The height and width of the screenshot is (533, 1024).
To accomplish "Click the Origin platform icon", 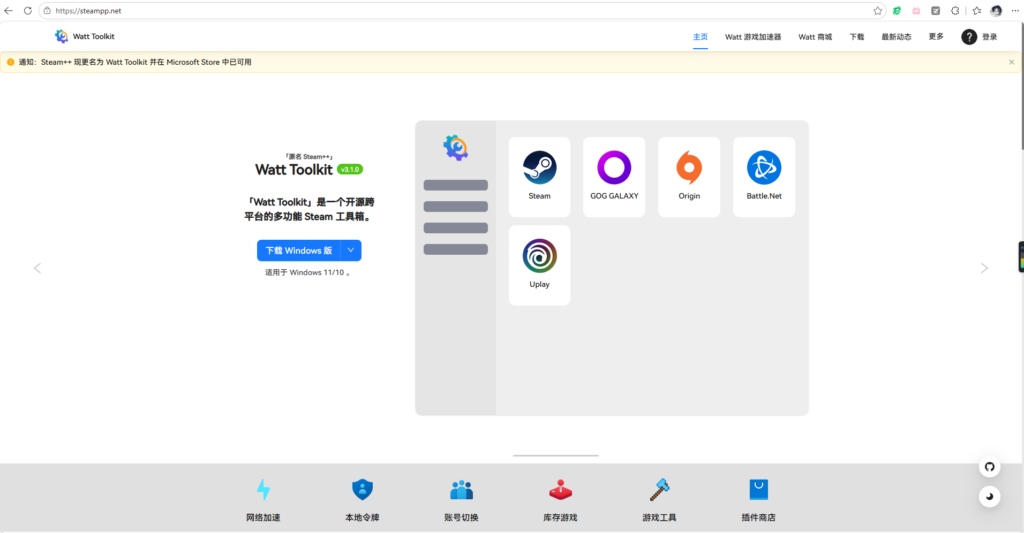I will pos(689,167).
